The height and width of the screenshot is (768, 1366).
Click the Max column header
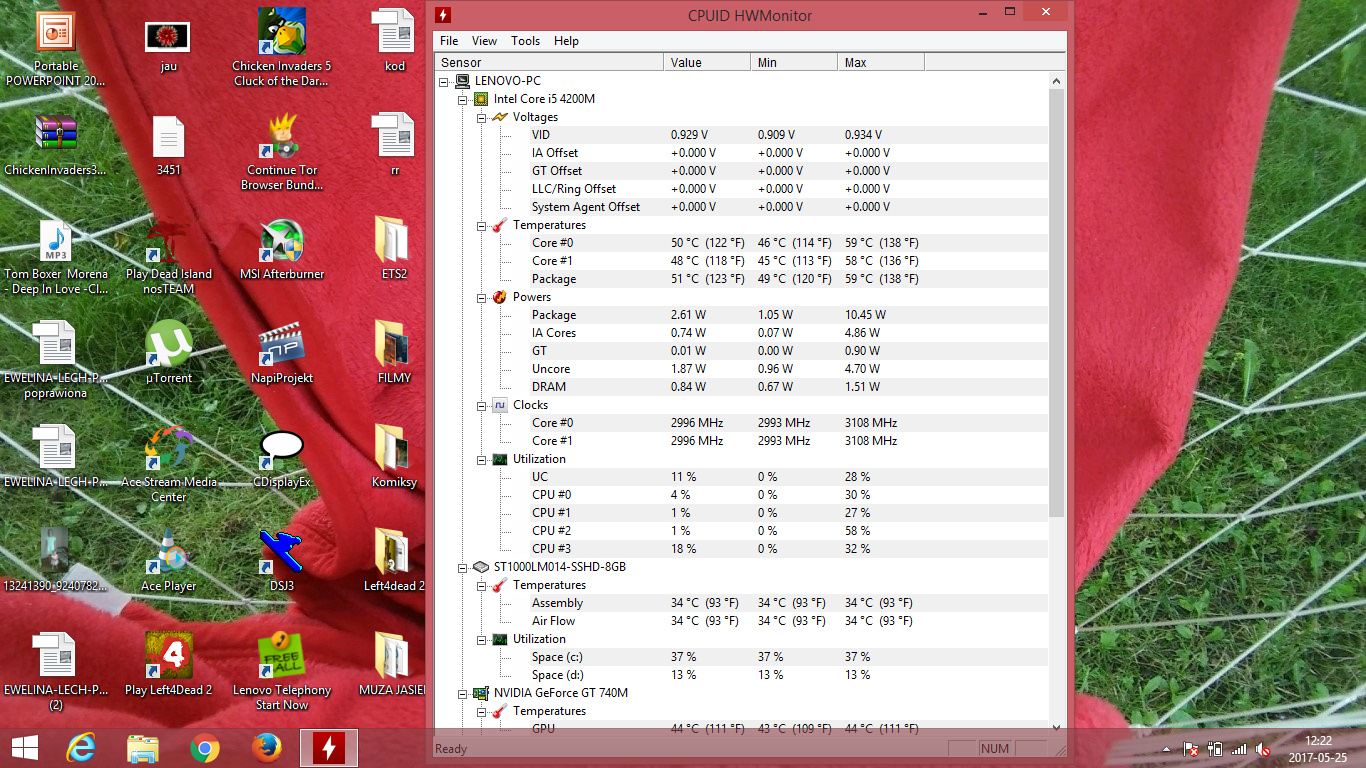881,62
